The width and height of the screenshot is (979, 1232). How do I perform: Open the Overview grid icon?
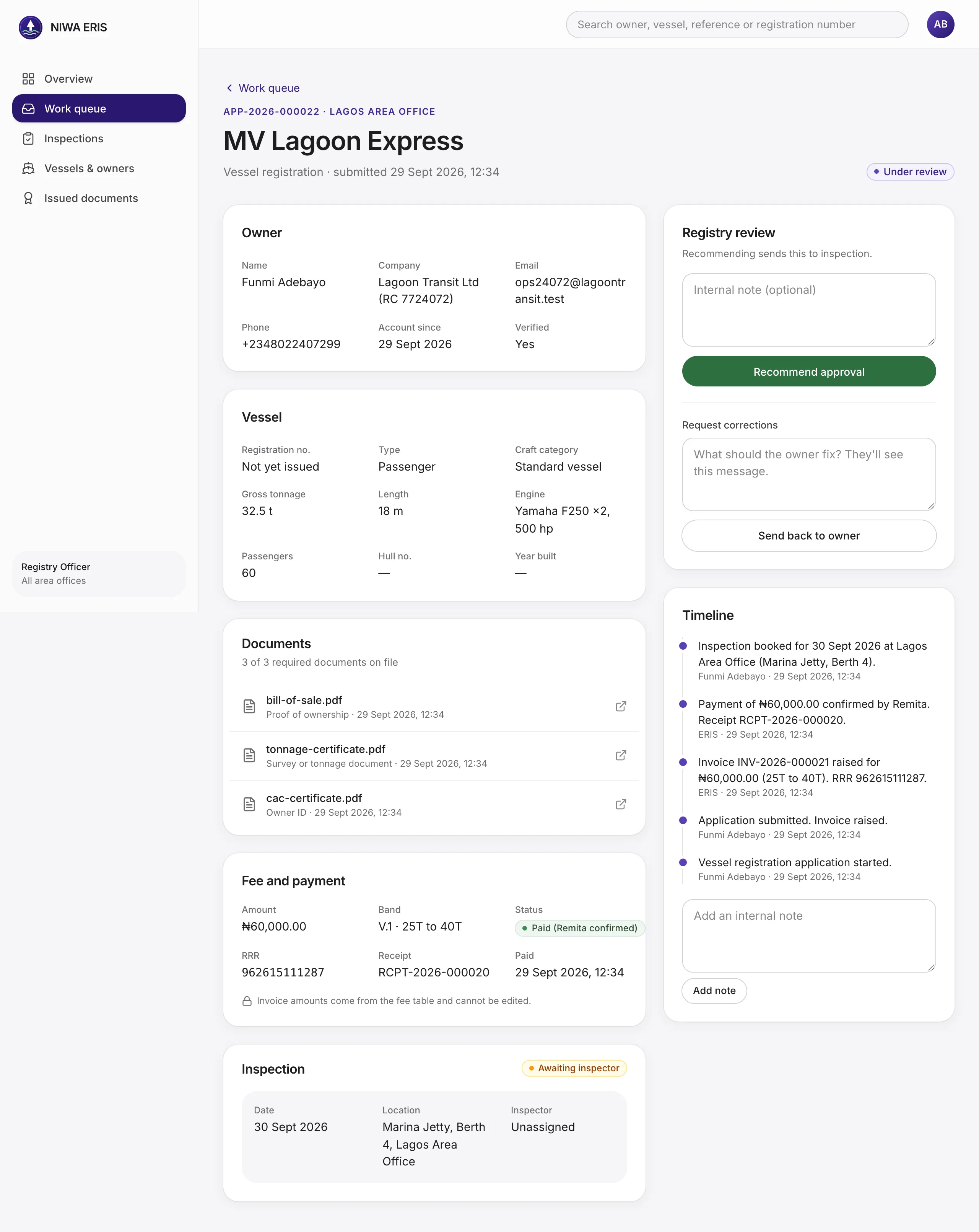28,79
